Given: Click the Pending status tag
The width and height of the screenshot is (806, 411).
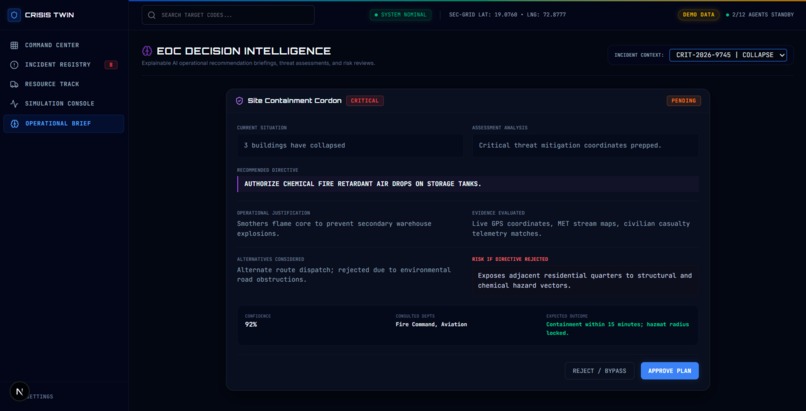Looking at the screenshot, I should 684,101.
